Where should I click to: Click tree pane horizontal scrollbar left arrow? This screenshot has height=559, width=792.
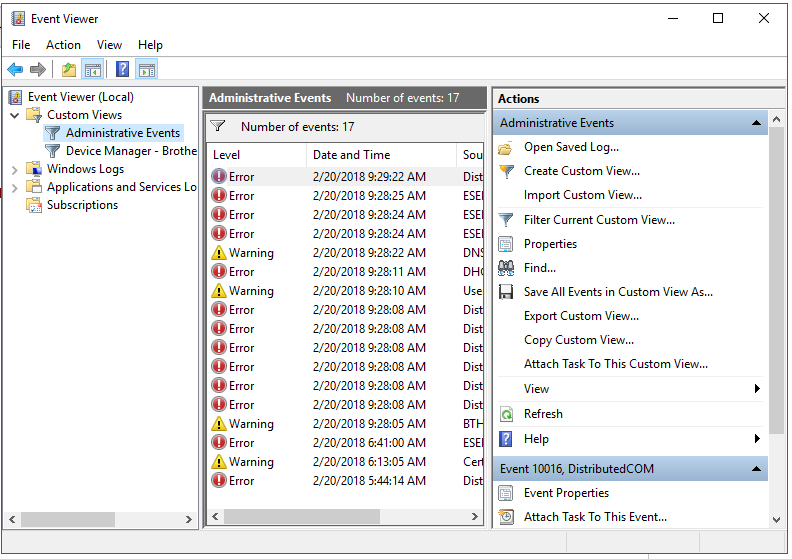point(12,519)
